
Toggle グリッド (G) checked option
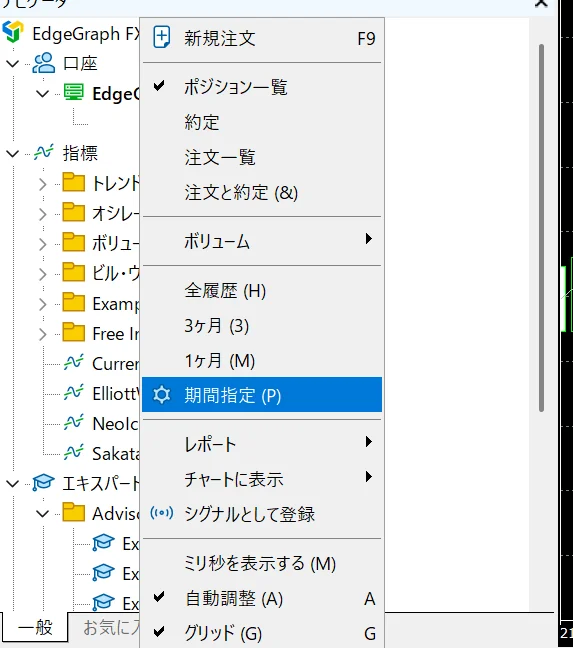262,633
